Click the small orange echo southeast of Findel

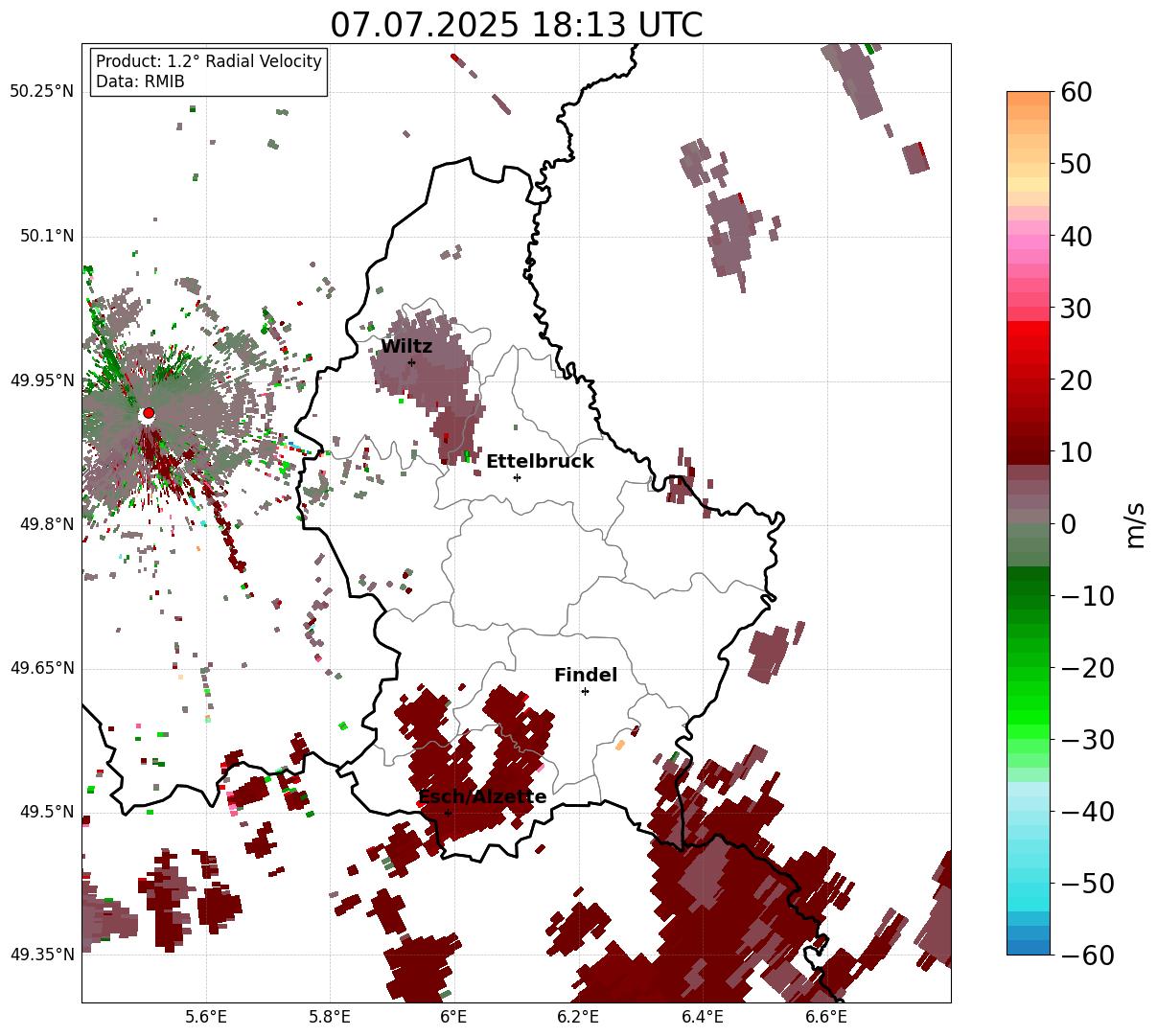620,745
